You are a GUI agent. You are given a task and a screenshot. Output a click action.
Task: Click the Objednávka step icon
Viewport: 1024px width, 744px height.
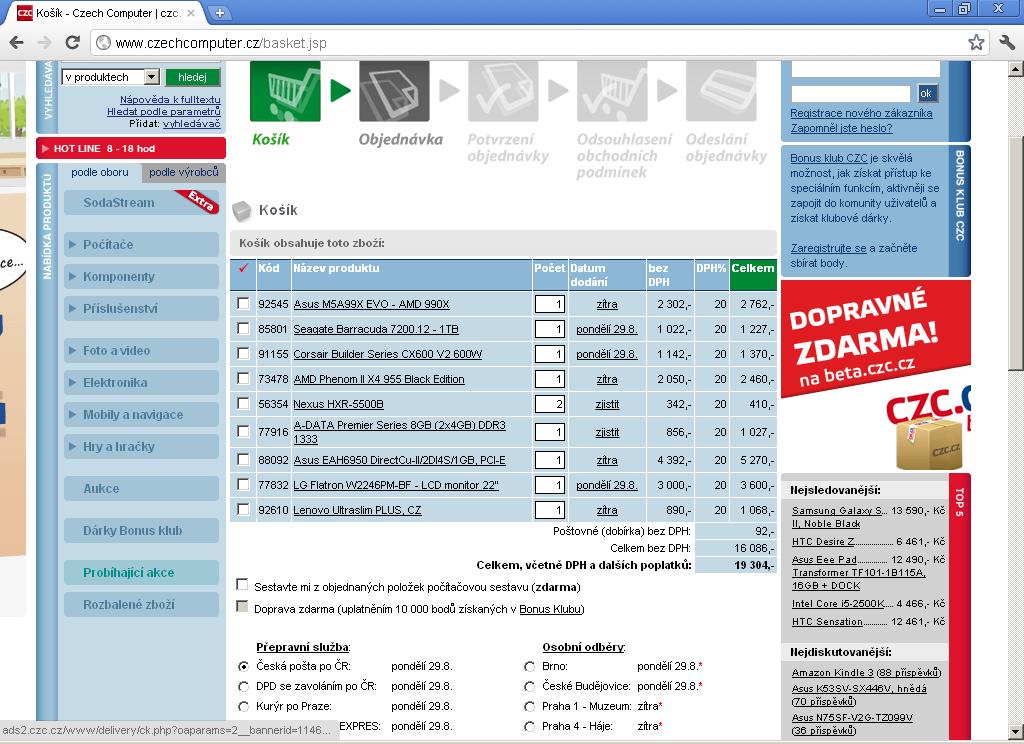pyautogui.click(x=394, y=91)
